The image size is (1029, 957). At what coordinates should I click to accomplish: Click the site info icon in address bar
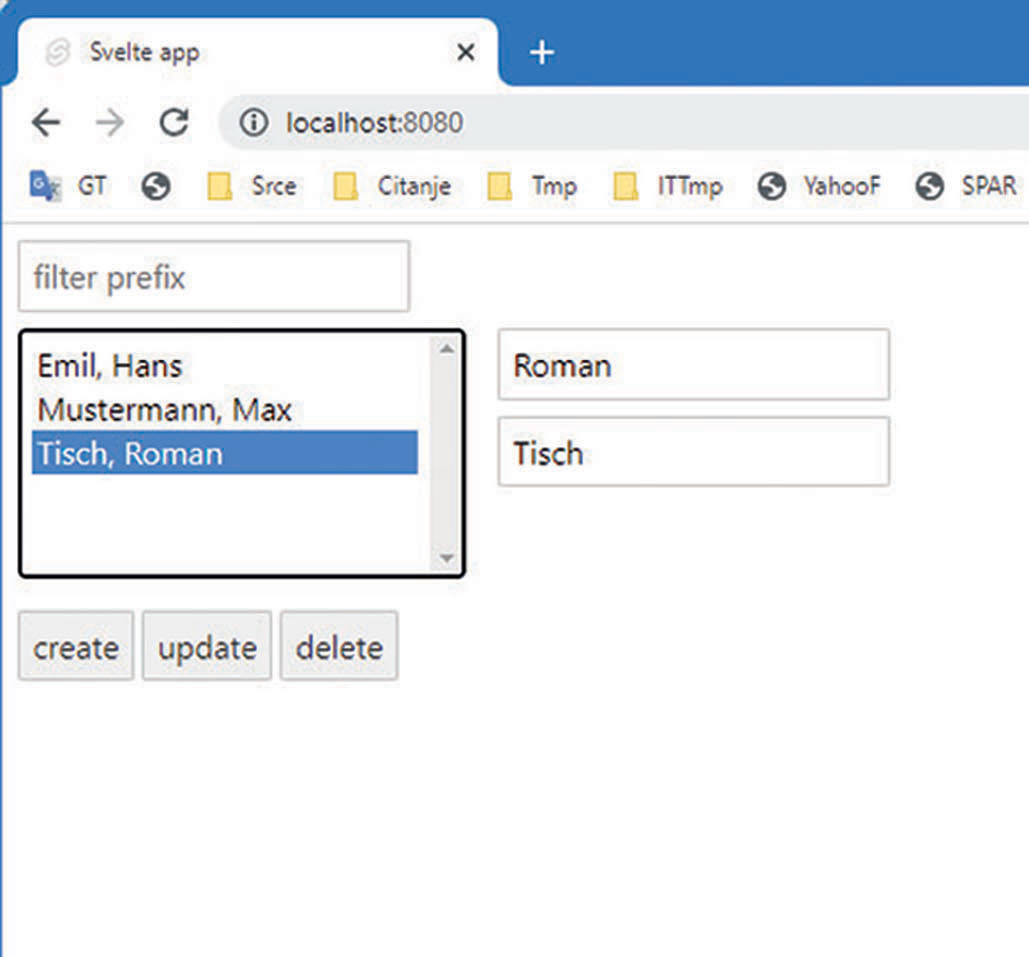pyautogui.click(x=254, y=123)
